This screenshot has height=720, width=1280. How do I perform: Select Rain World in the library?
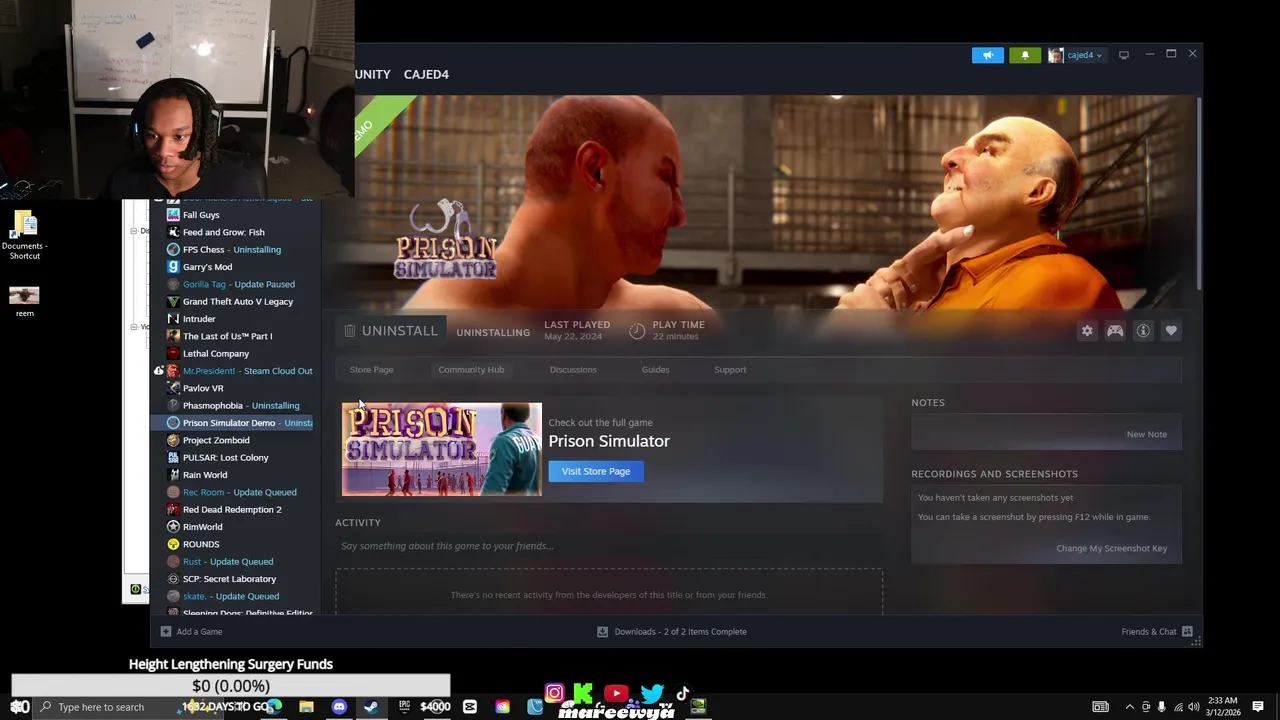205,475
